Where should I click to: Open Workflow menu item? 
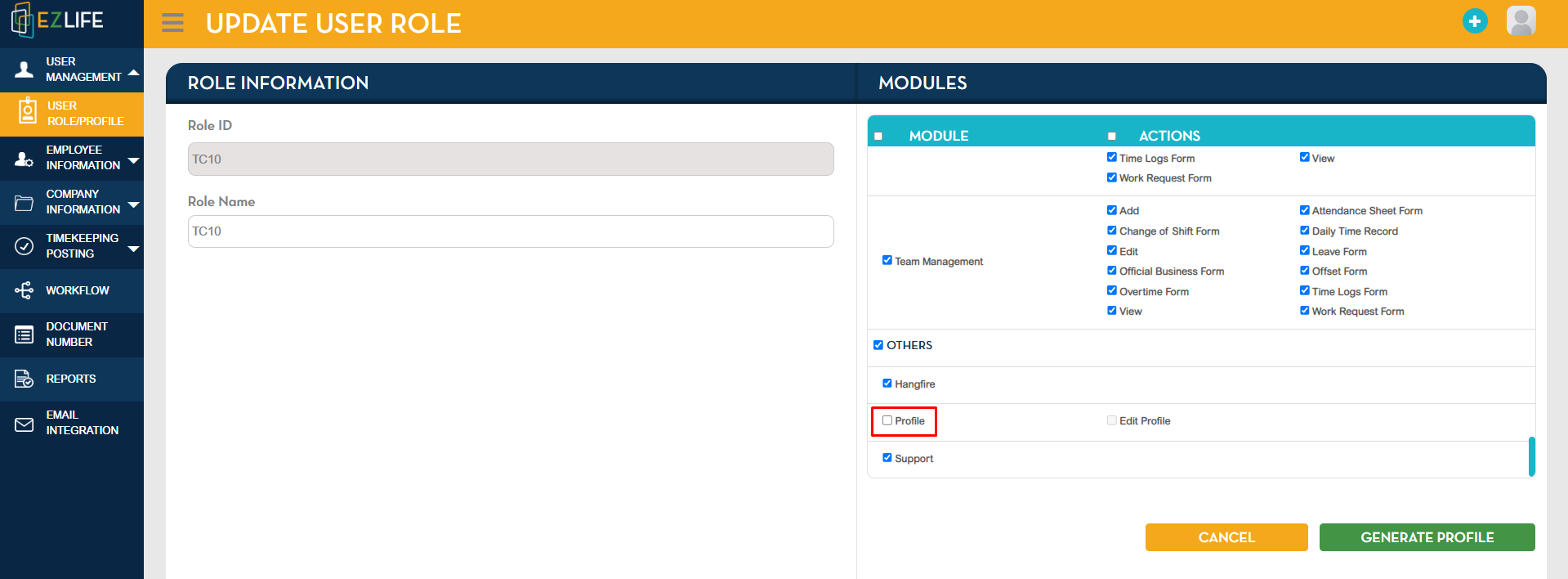coord(72,290)
